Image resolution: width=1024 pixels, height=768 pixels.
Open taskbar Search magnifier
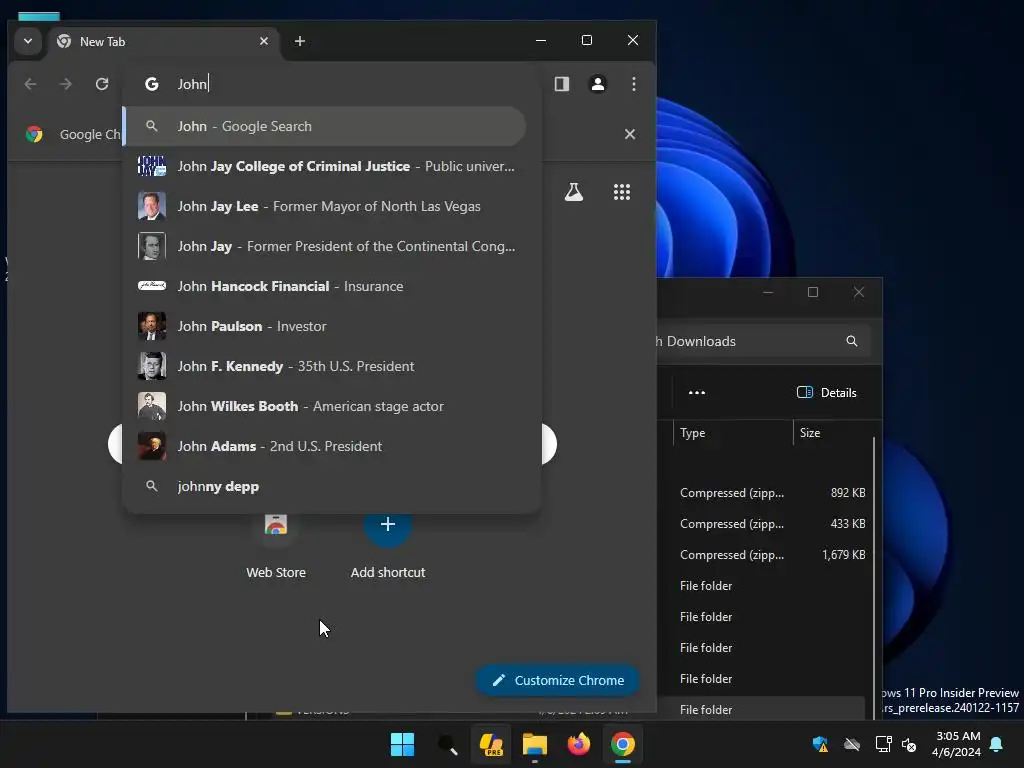point(447,744)
